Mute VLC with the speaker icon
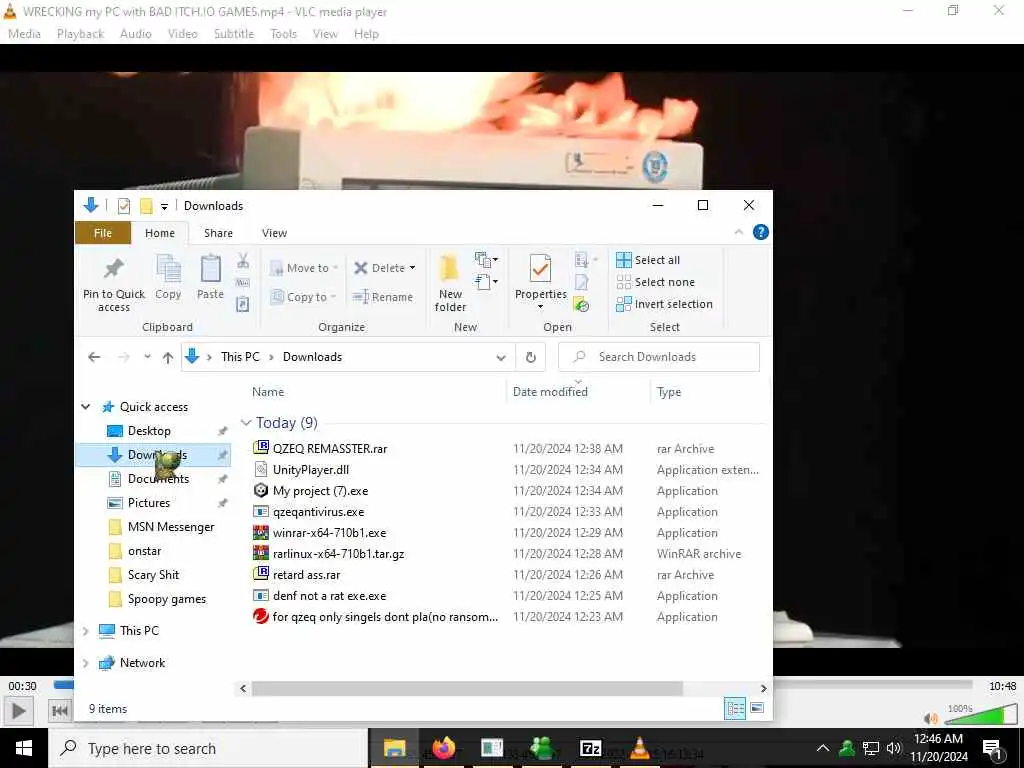This screenshot has width=1024, height=768. click(931, 718)
